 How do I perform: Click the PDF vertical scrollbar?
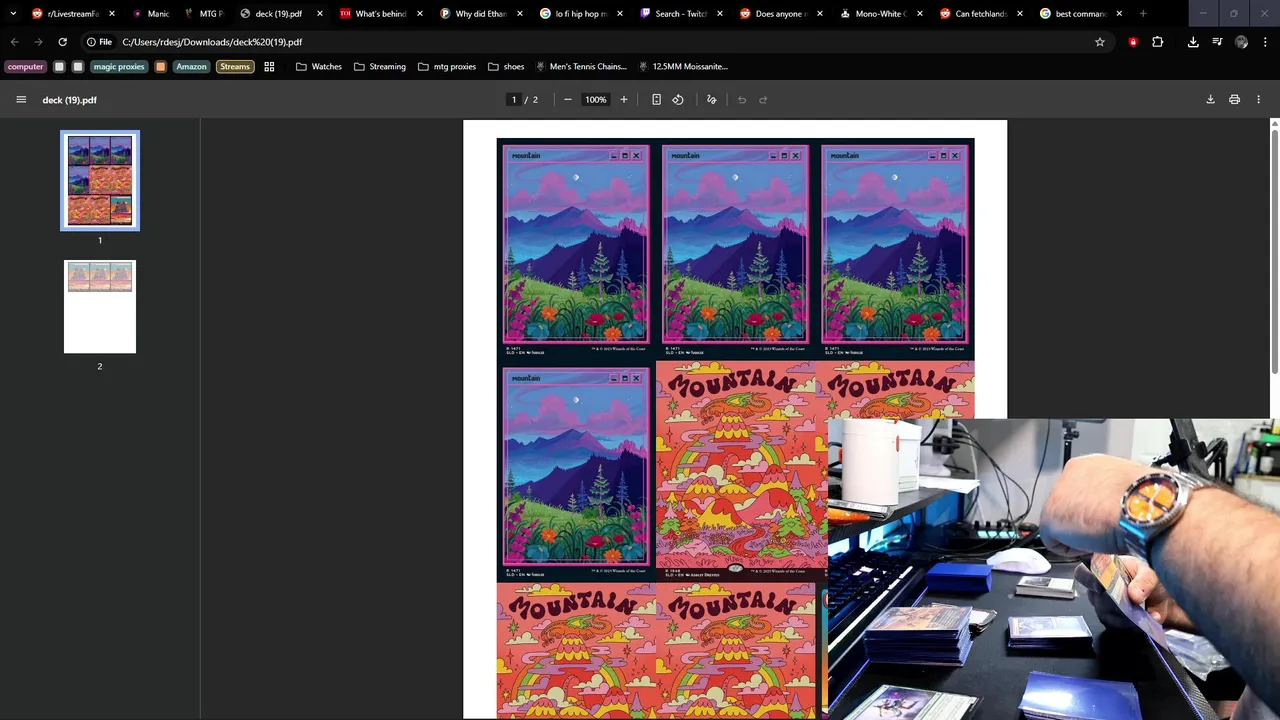coord(1274,250)
